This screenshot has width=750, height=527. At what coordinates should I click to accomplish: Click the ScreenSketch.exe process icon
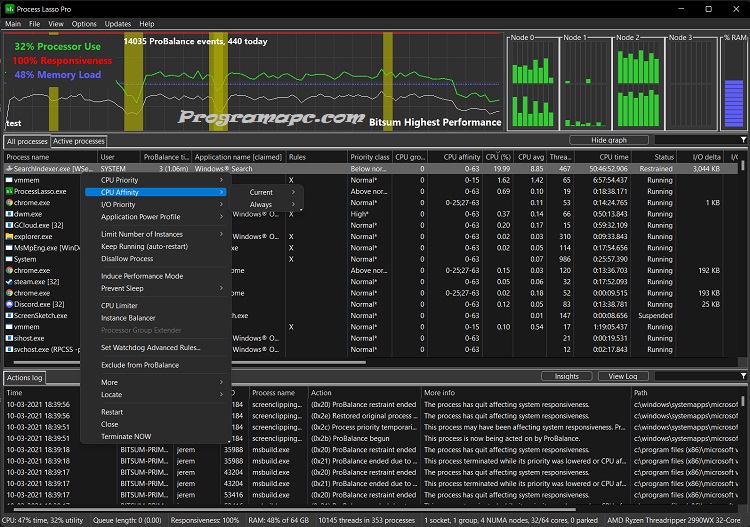pyautogui.click(x=9, y=315)
